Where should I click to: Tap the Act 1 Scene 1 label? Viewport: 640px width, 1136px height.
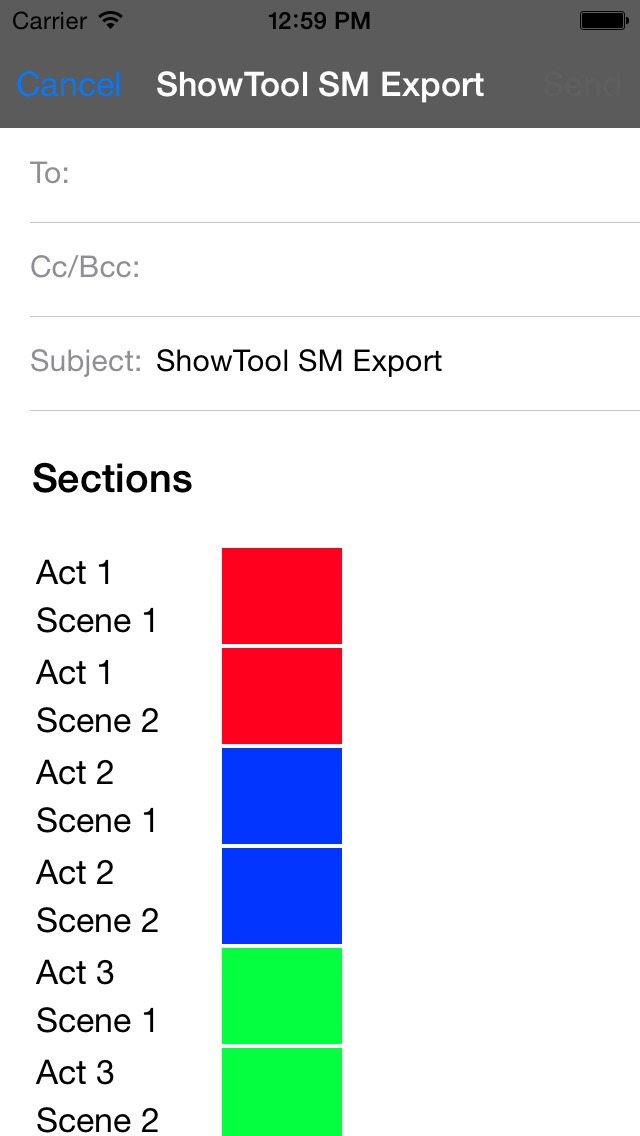click(x=96, y=596)
